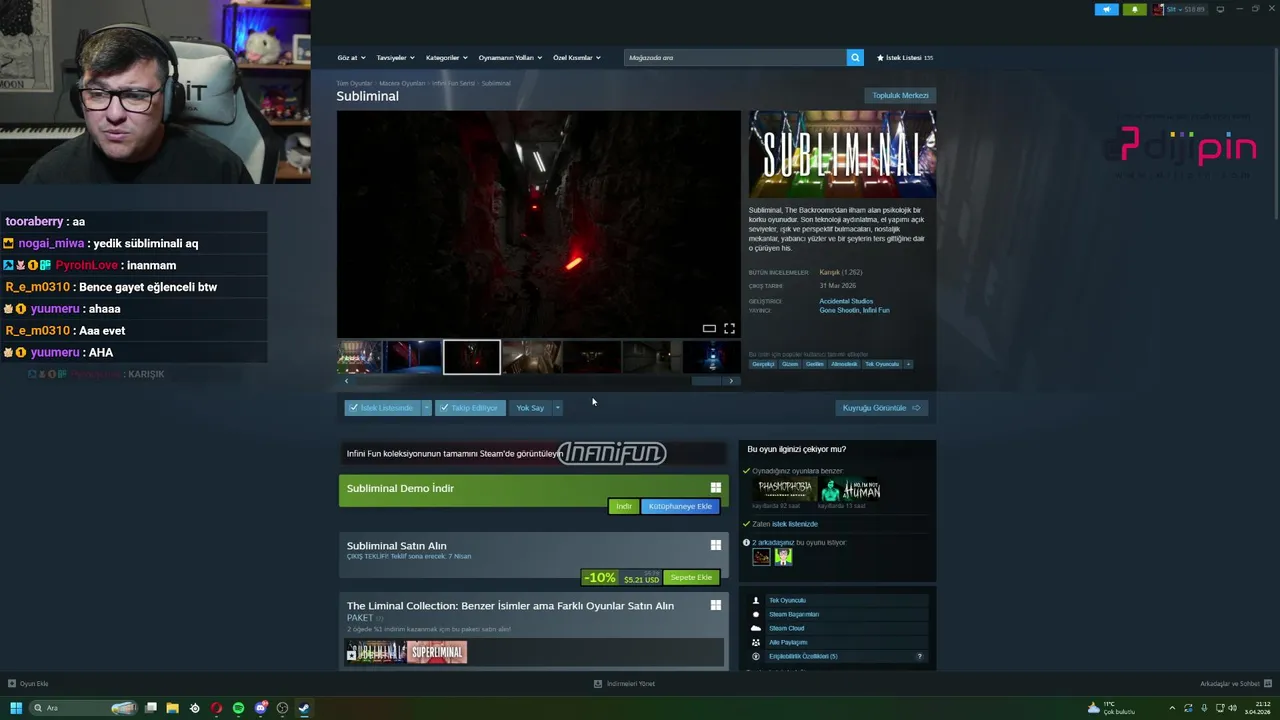Click the taskbar Ara search box
1280x720 pixels.
click(x=84, y=708)
